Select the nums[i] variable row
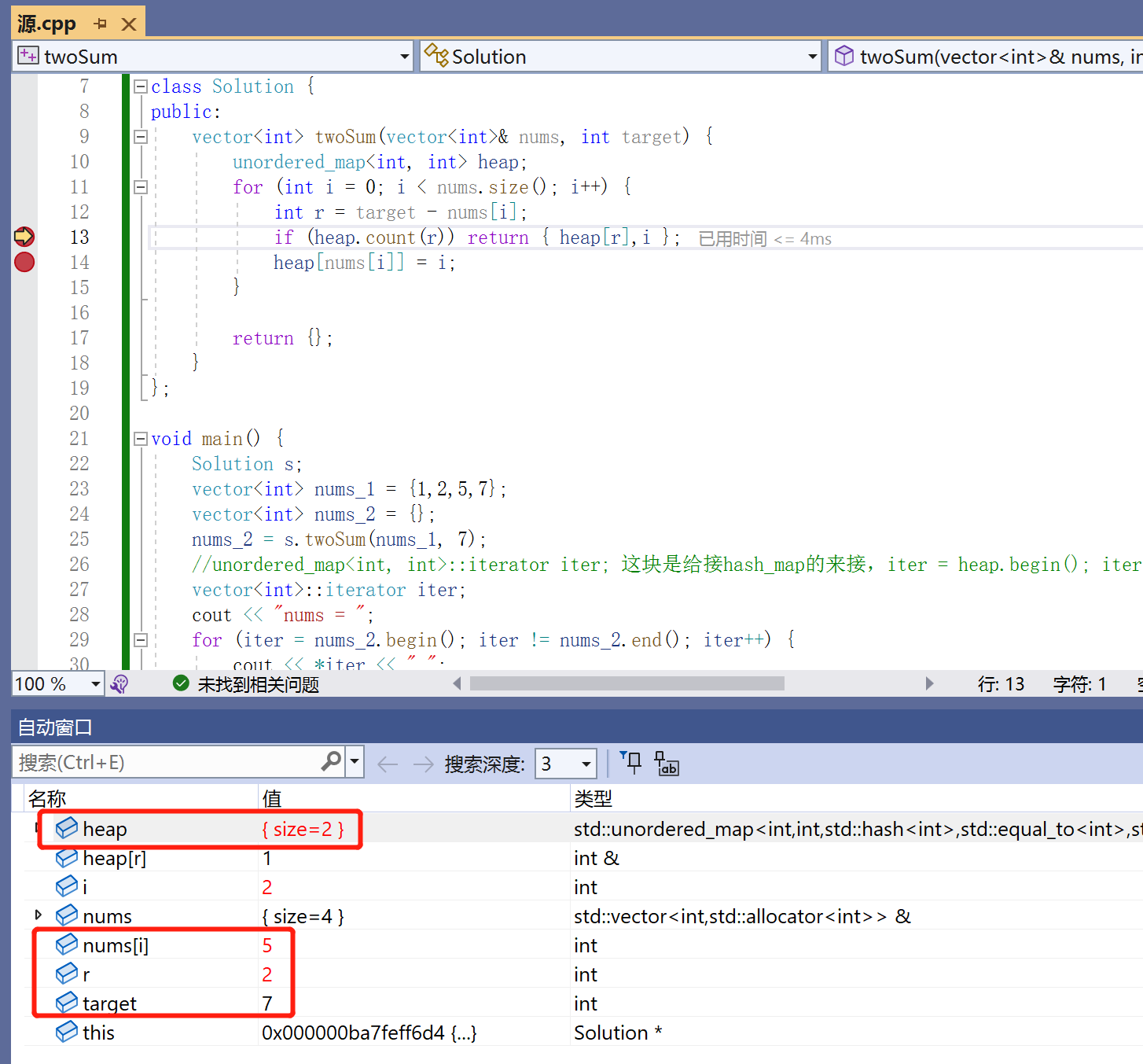Image resolution: width=1143 pixels, height=1064 pixels. [584, 944]
